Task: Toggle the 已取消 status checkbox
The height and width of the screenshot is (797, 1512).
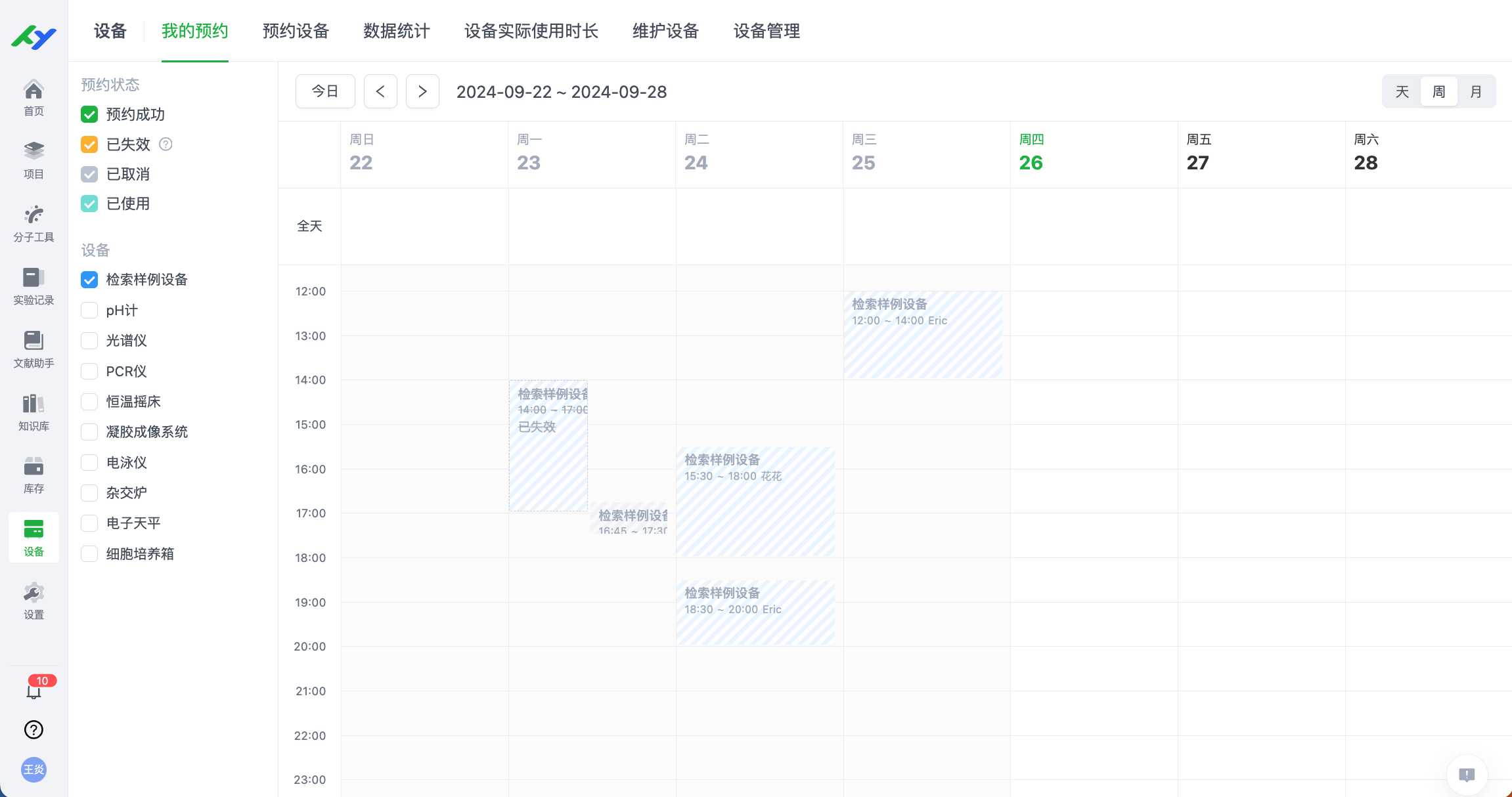Action: tap(89, 174)
